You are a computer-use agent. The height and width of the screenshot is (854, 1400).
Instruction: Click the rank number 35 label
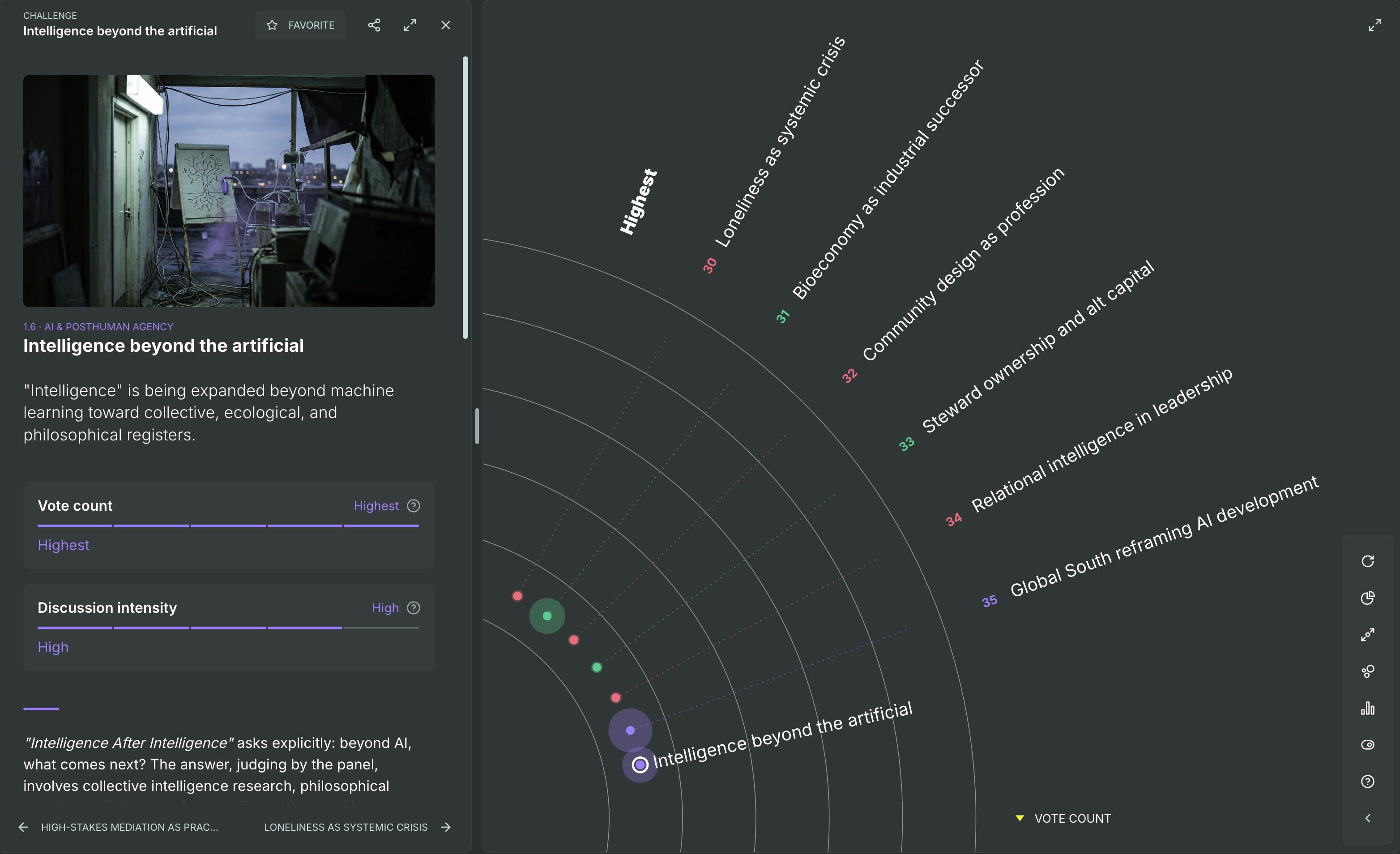[x=989, y=601]
